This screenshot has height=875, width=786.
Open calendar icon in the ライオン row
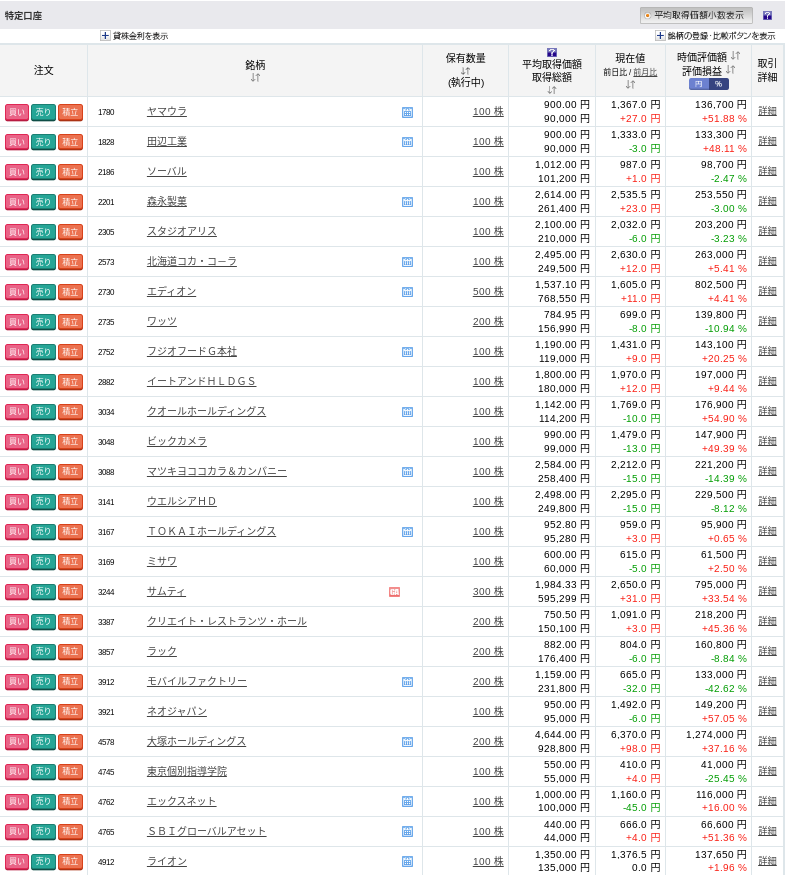(408, 862)
